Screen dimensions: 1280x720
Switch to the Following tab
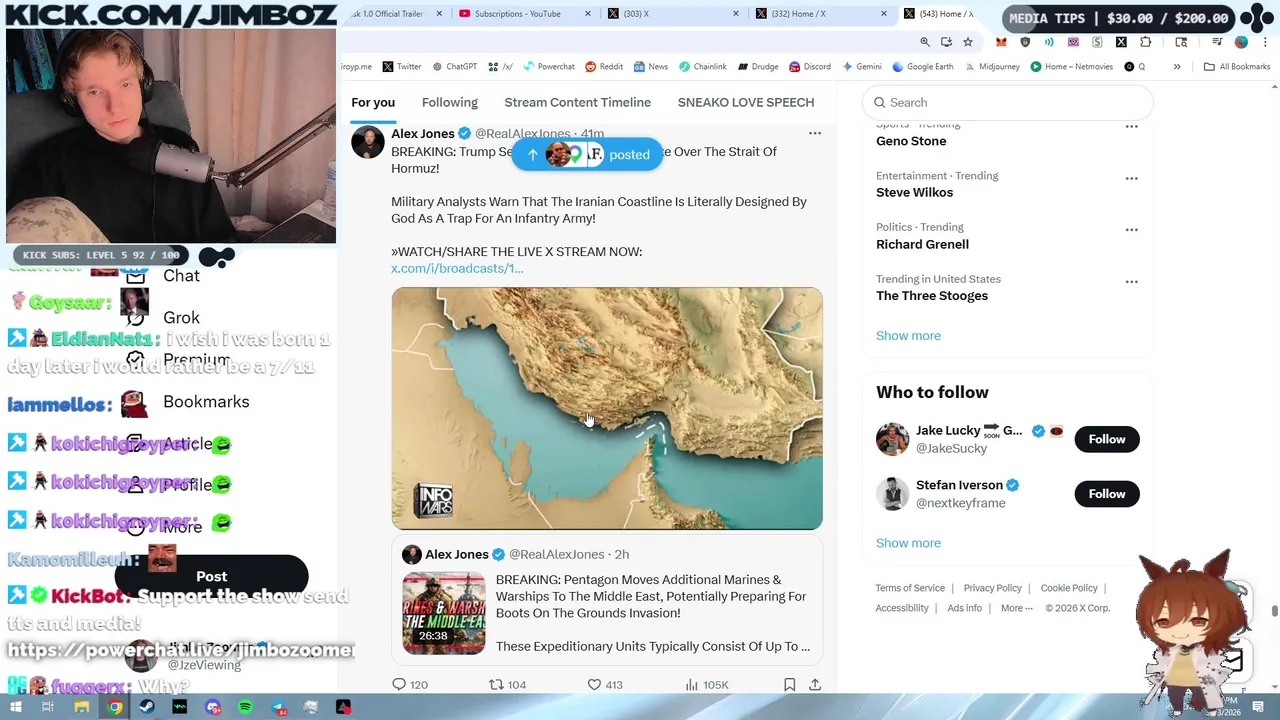[450, 102]
